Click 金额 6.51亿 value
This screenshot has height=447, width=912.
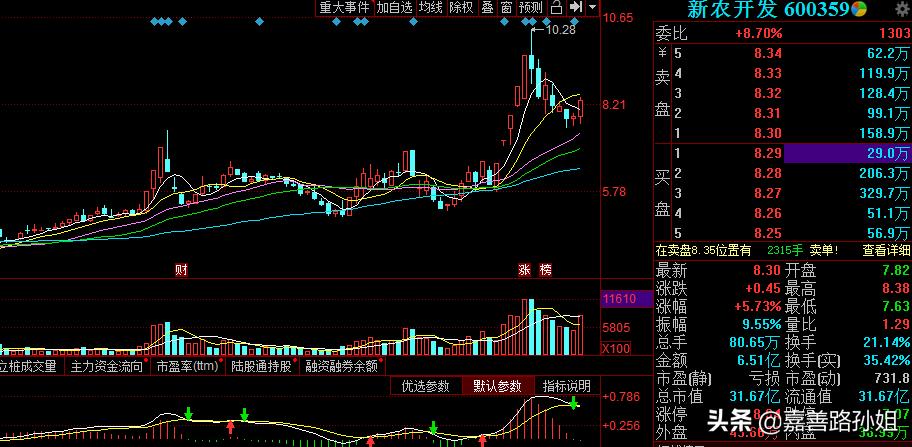(x=757, y=360)
